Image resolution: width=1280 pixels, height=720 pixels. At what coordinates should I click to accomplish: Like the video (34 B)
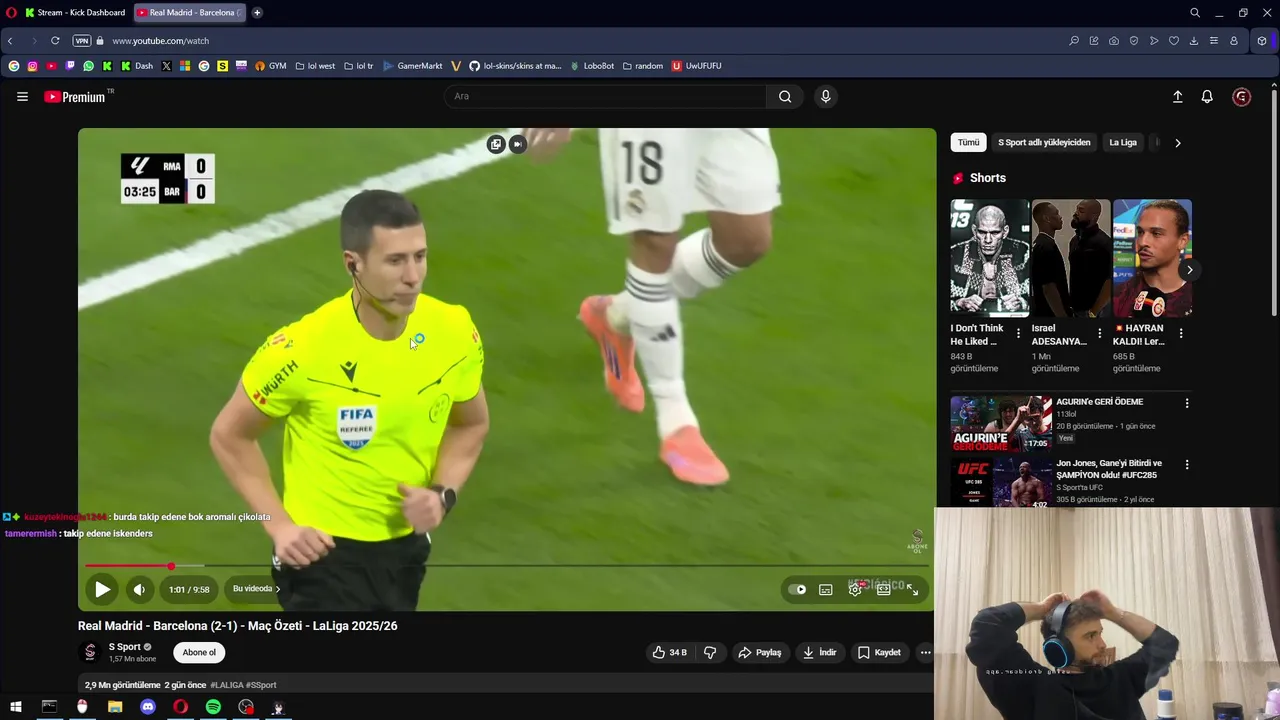click(x=669, y=653)
